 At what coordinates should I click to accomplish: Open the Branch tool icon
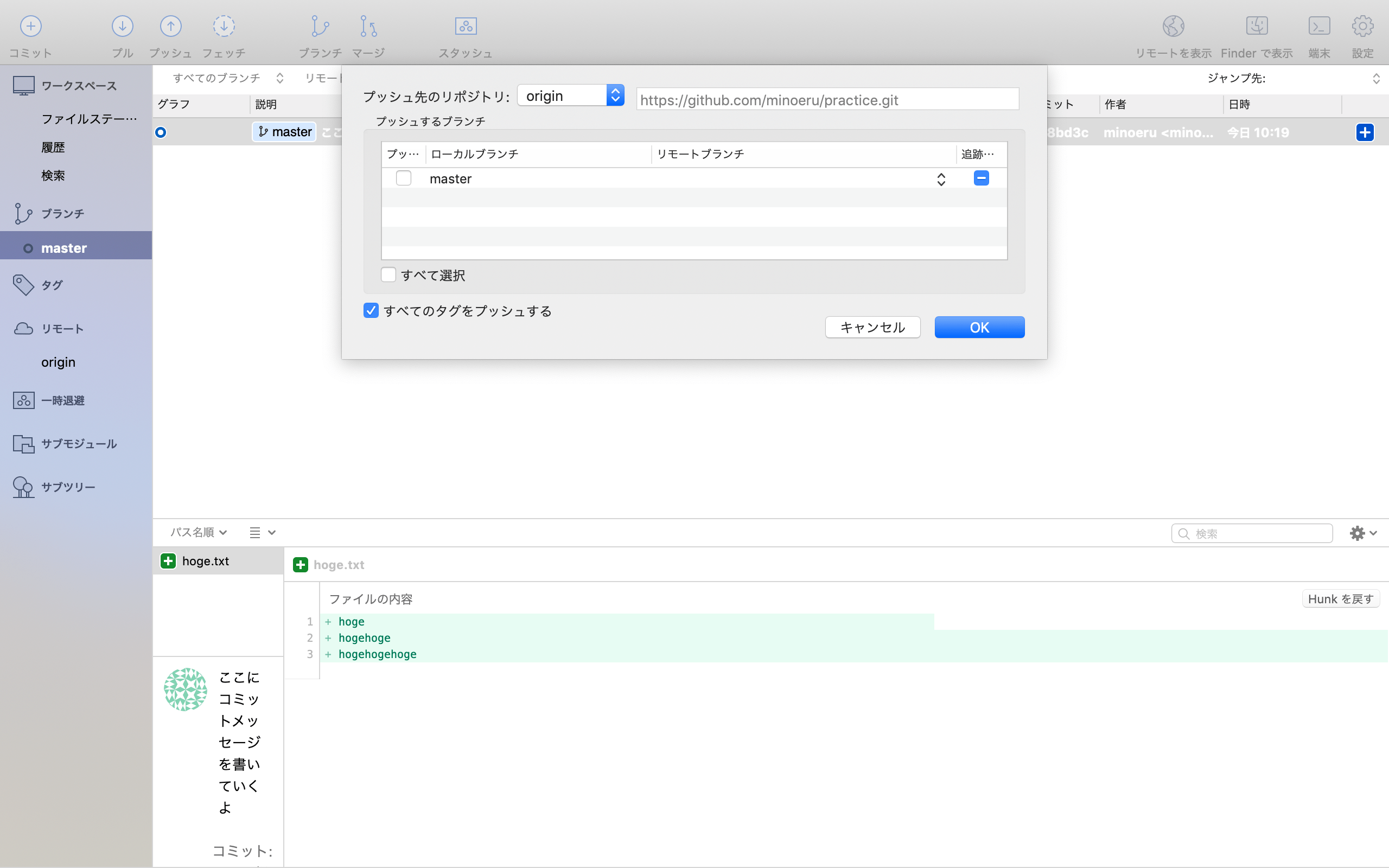[320, 27]
